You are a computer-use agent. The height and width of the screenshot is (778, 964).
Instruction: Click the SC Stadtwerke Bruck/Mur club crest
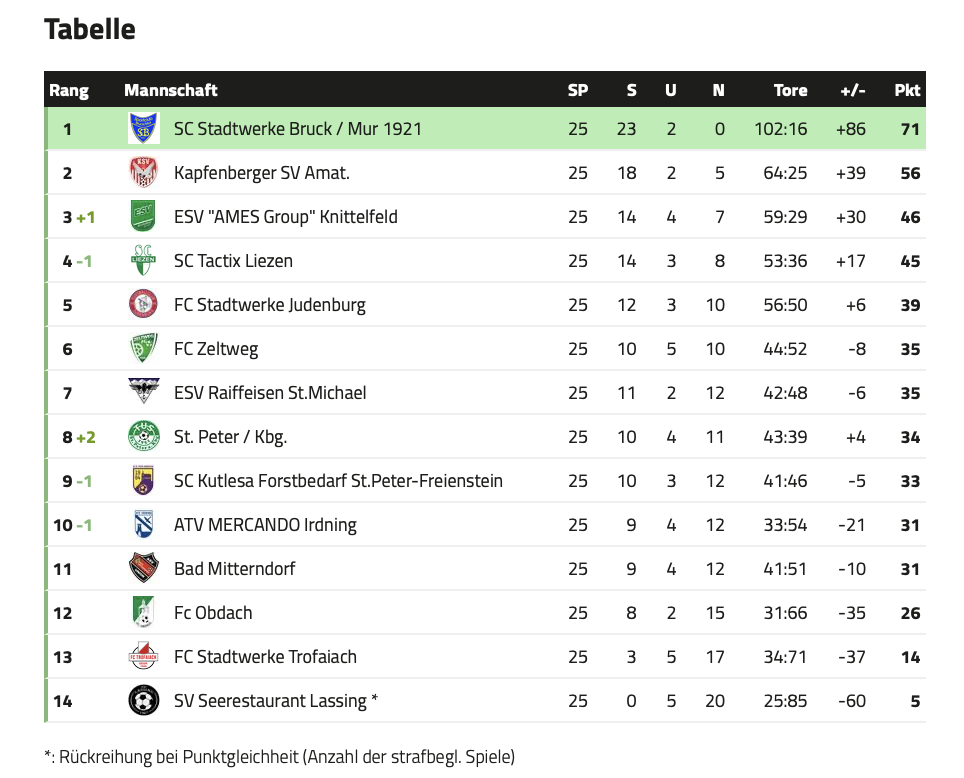pyautogui.click(x=144, y=128)
